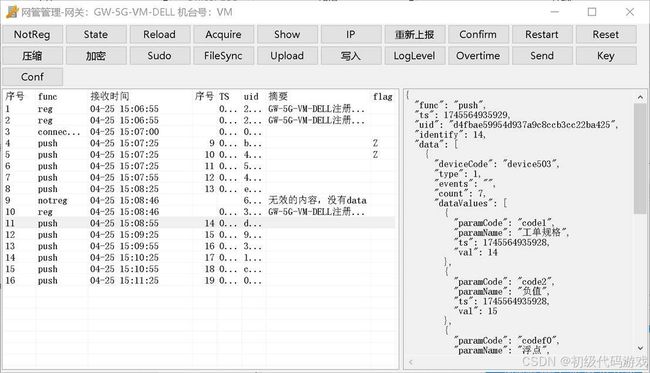Select the notreg row 9
Image resolution: width=650 pixels, height=373 pixels.
[x=199, y=201]
